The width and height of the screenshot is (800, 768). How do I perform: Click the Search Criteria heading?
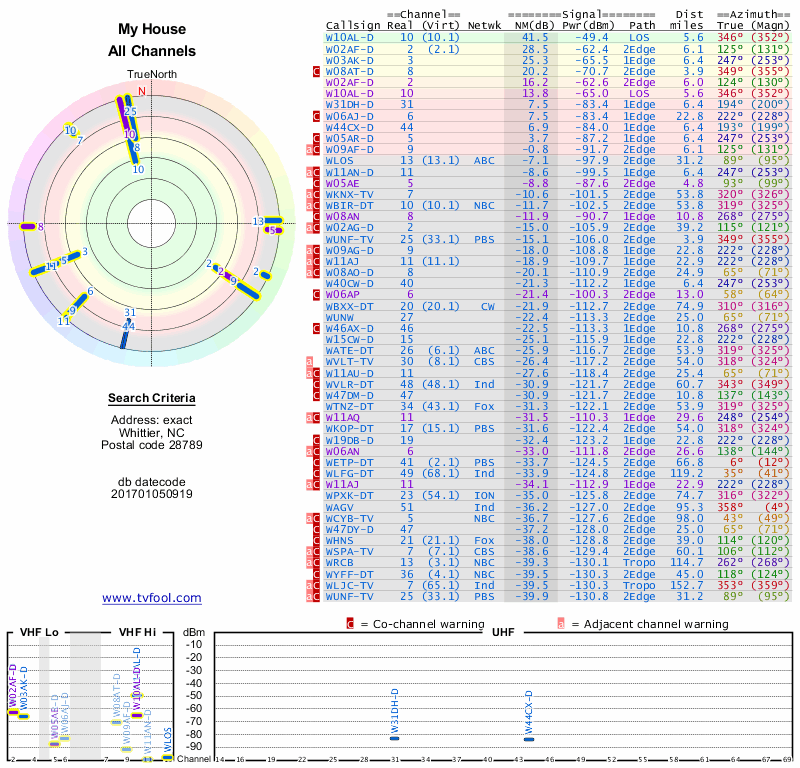point(151,399)
